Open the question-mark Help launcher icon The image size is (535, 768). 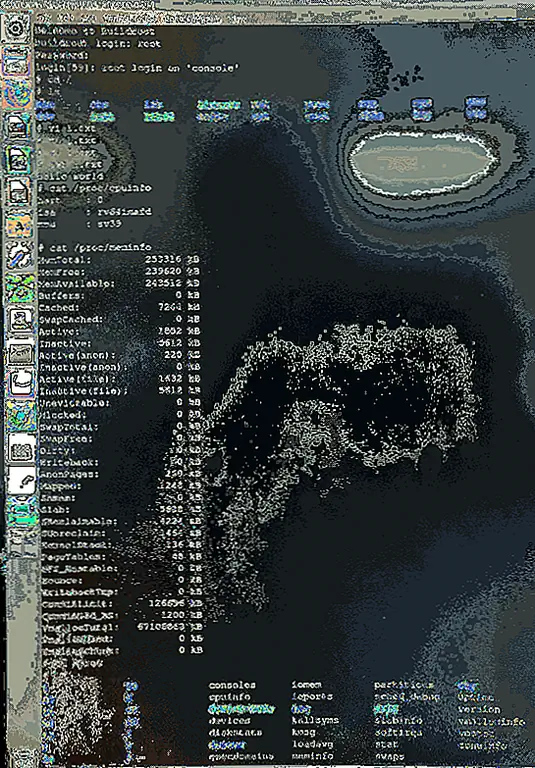click(22, 480)
